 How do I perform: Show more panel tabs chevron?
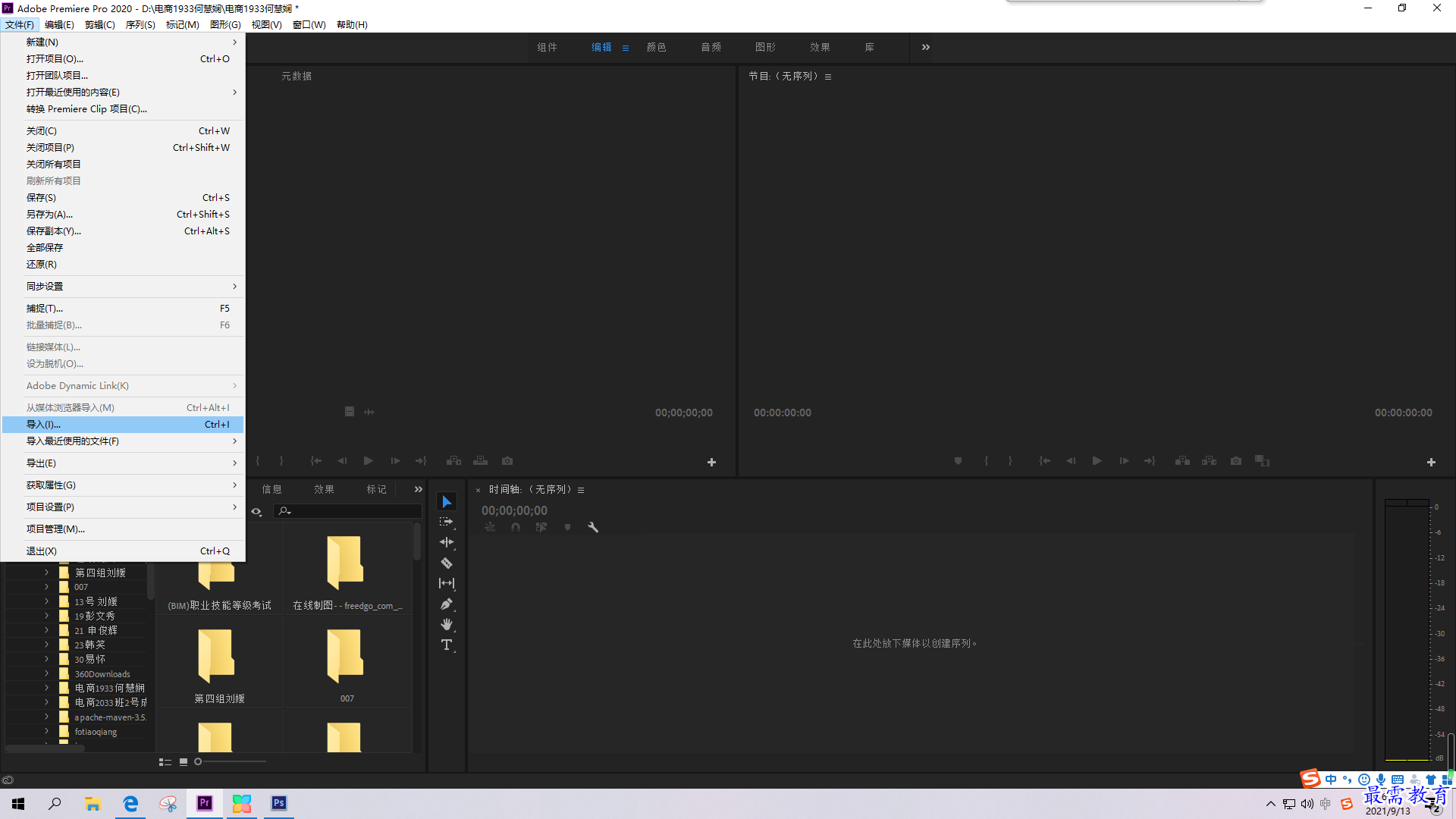(x=419, y=490)
